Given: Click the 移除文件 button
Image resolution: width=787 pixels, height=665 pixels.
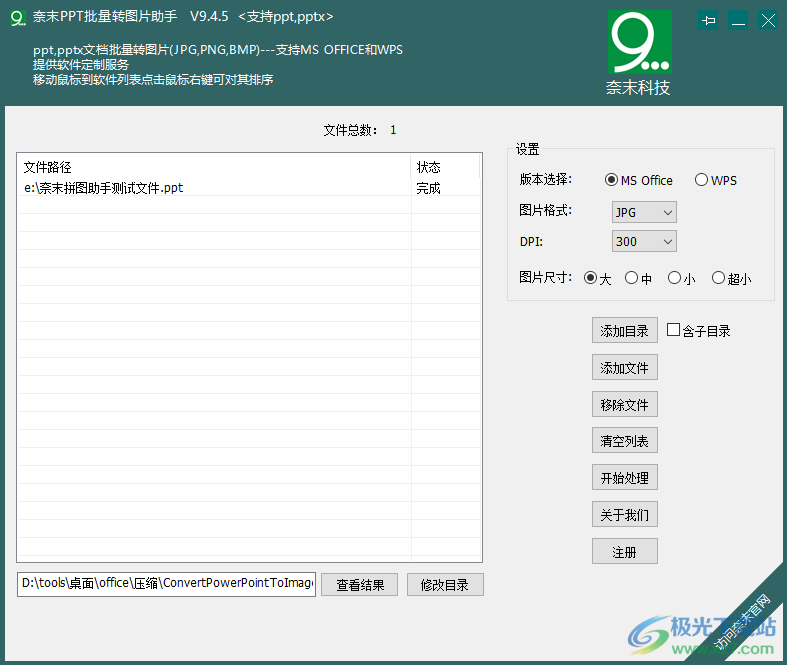Looking at the screenshot, I should 624,404.
